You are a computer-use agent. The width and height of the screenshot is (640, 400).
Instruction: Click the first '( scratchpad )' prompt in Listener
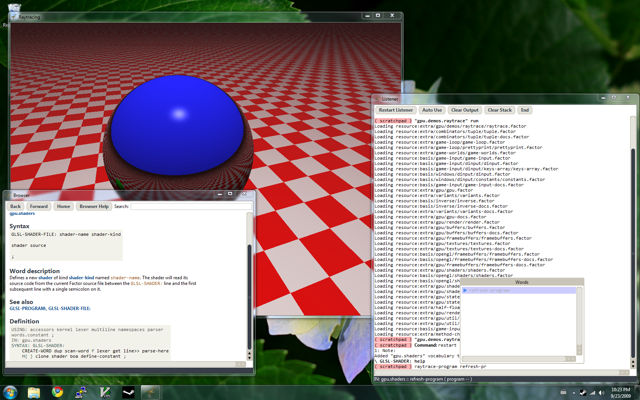(x=393, y=121)
